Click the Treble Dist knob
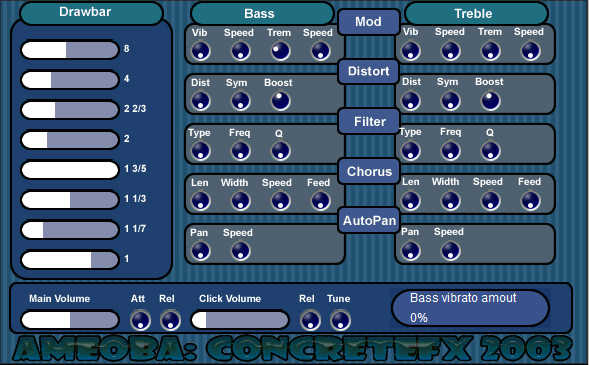This screenshot has width=589, height=365. click(x=411, y=101)
